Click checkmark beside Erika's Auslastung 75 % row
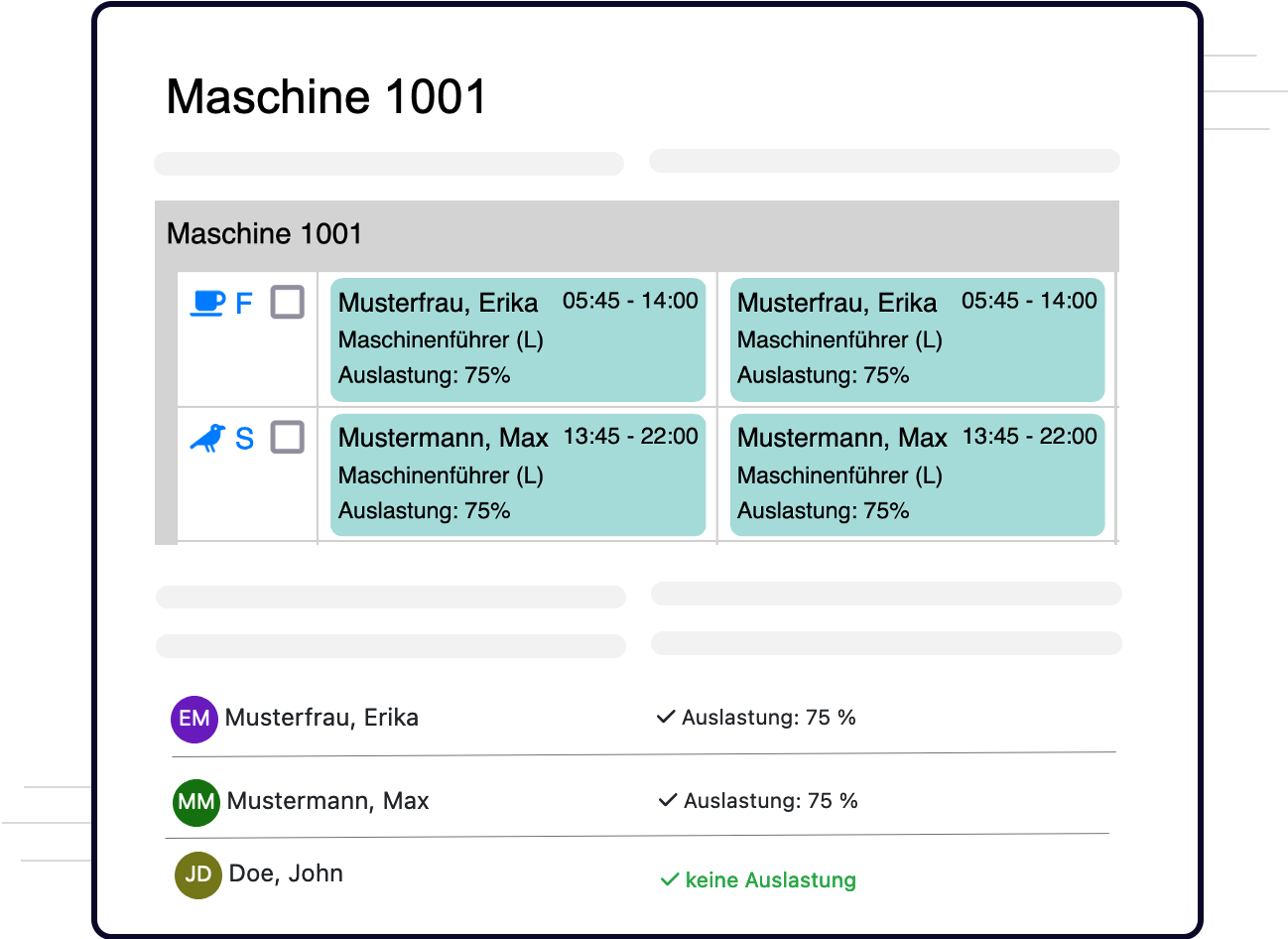This screenshot has height=939, width=1288. point(667,718)
